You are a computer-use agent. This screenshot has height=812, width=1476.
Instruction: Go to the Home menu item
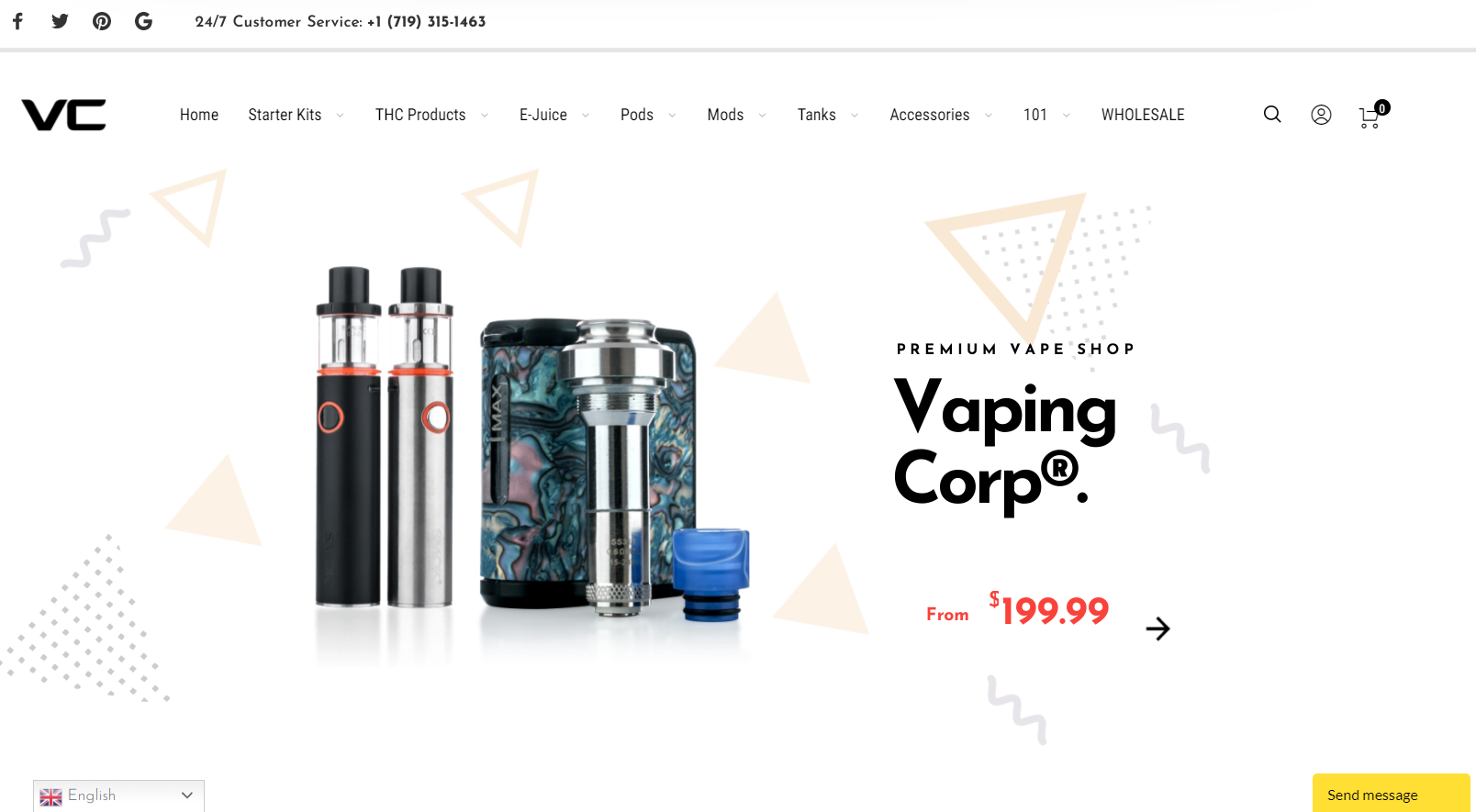(199, 115)
